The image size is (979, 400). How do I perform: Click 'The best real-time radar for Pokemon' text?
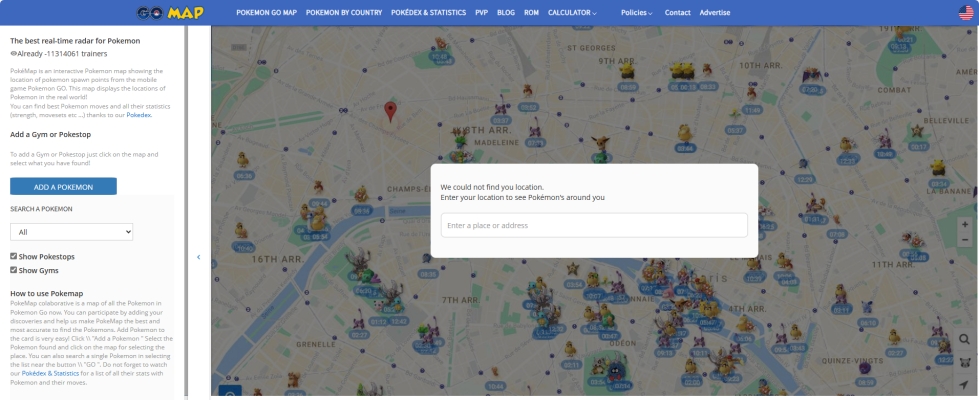pos(75,41)
